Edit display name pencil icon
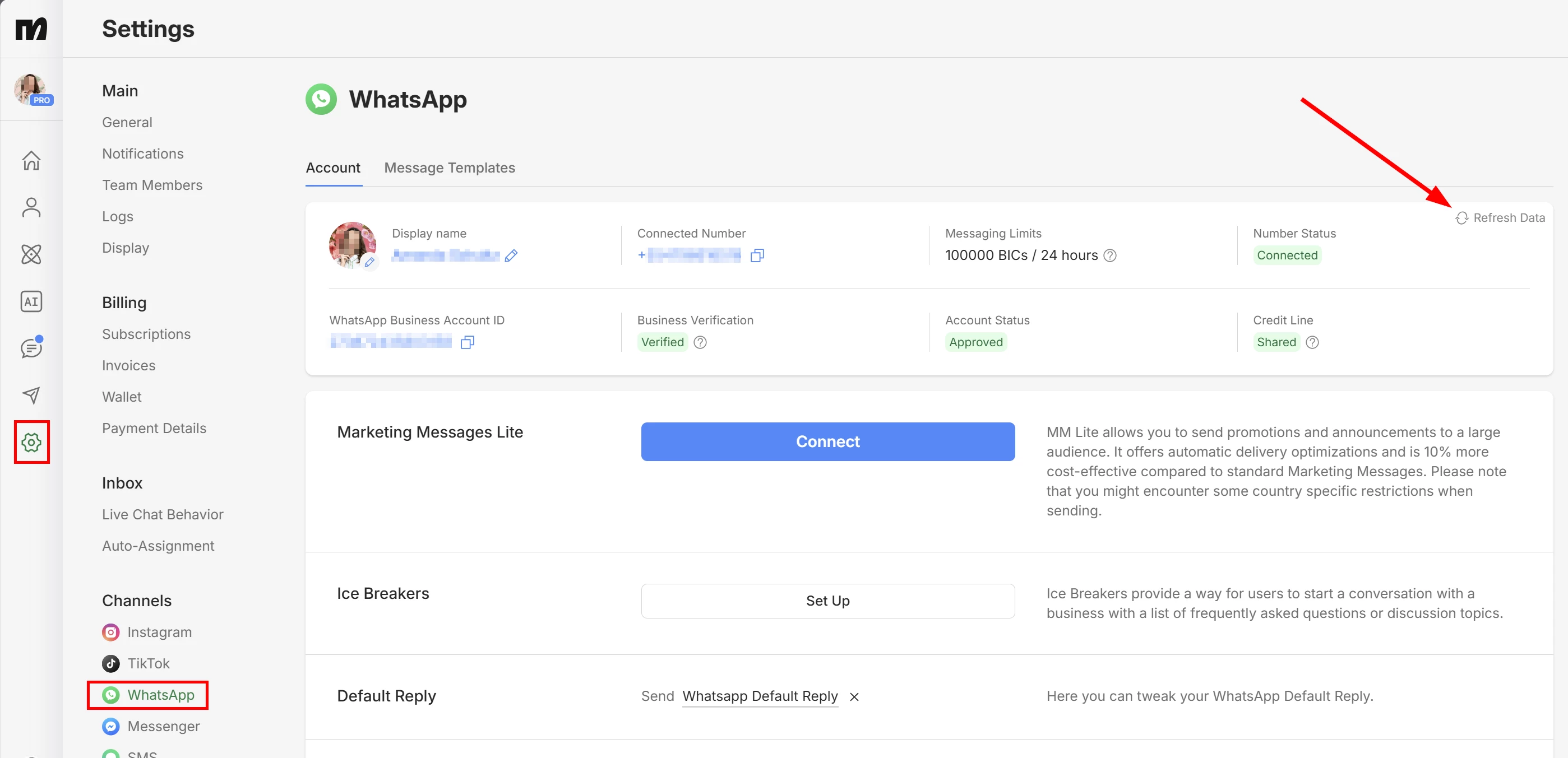 [x=511, y=255]
